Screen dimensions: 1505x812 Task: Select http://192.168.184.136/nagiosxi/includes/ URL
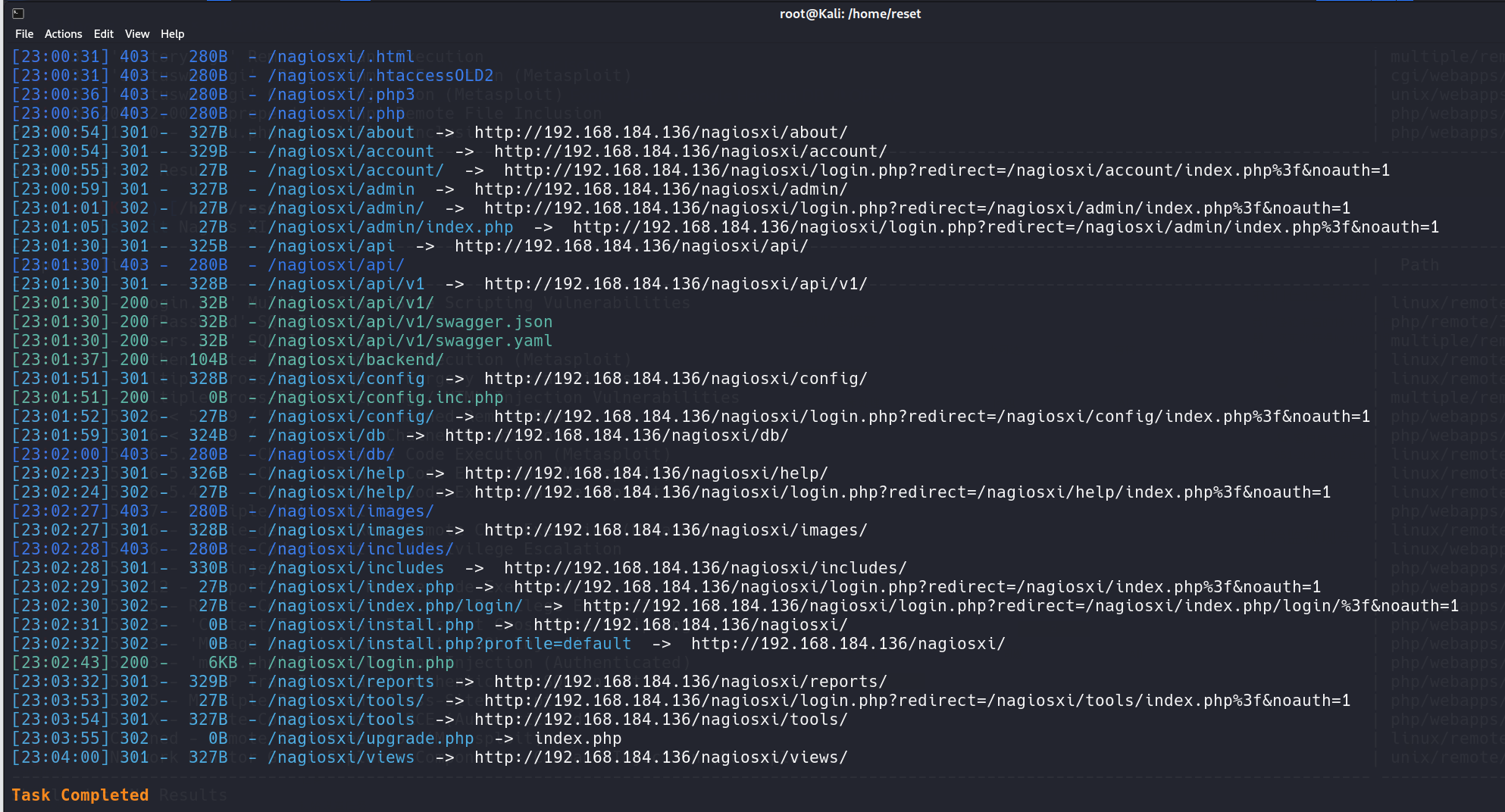(x=705, y=568)
